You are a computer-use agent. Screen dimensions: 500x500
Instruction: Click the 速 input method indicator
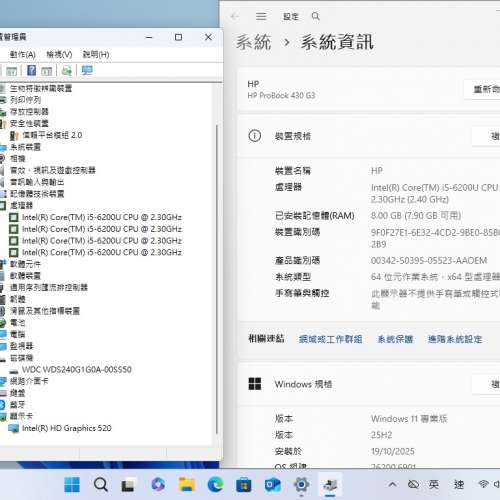(x=459, y=484)
